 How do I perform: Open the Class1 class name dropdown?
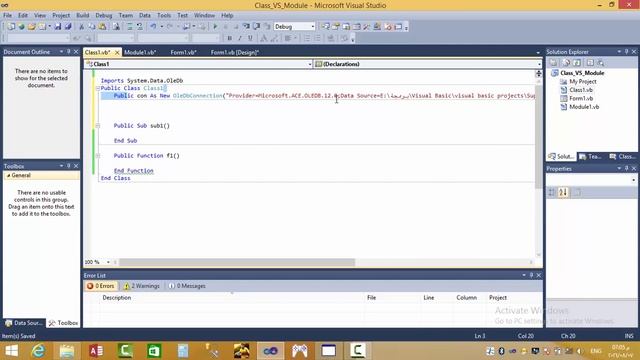point(310,64)
